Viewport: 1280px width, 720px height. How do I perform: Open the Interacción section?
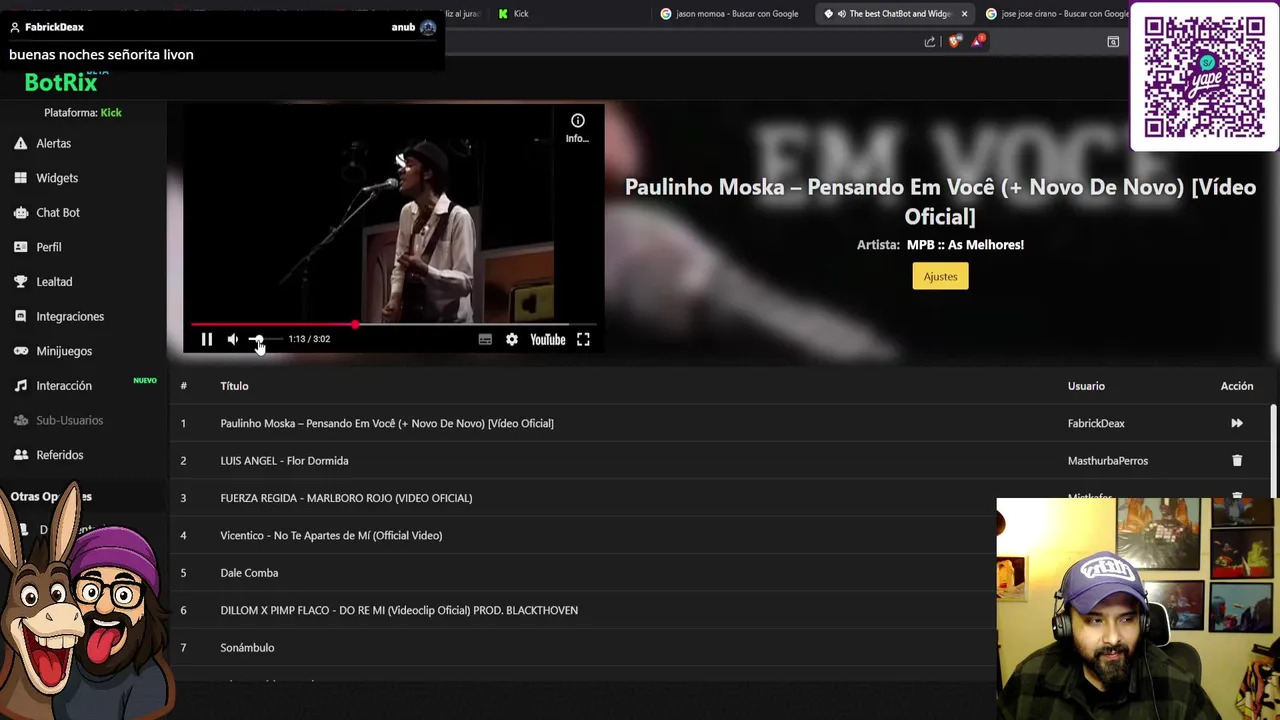coord(64,386)
